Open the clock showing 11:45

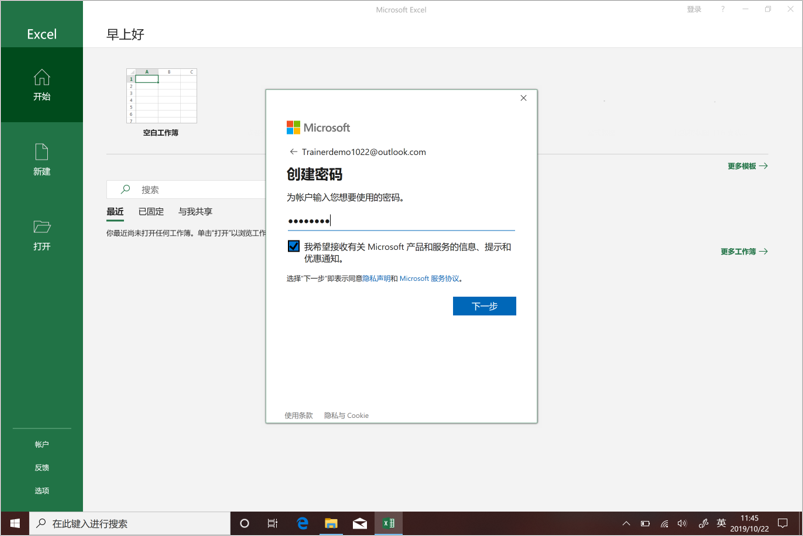click(749, 523)
